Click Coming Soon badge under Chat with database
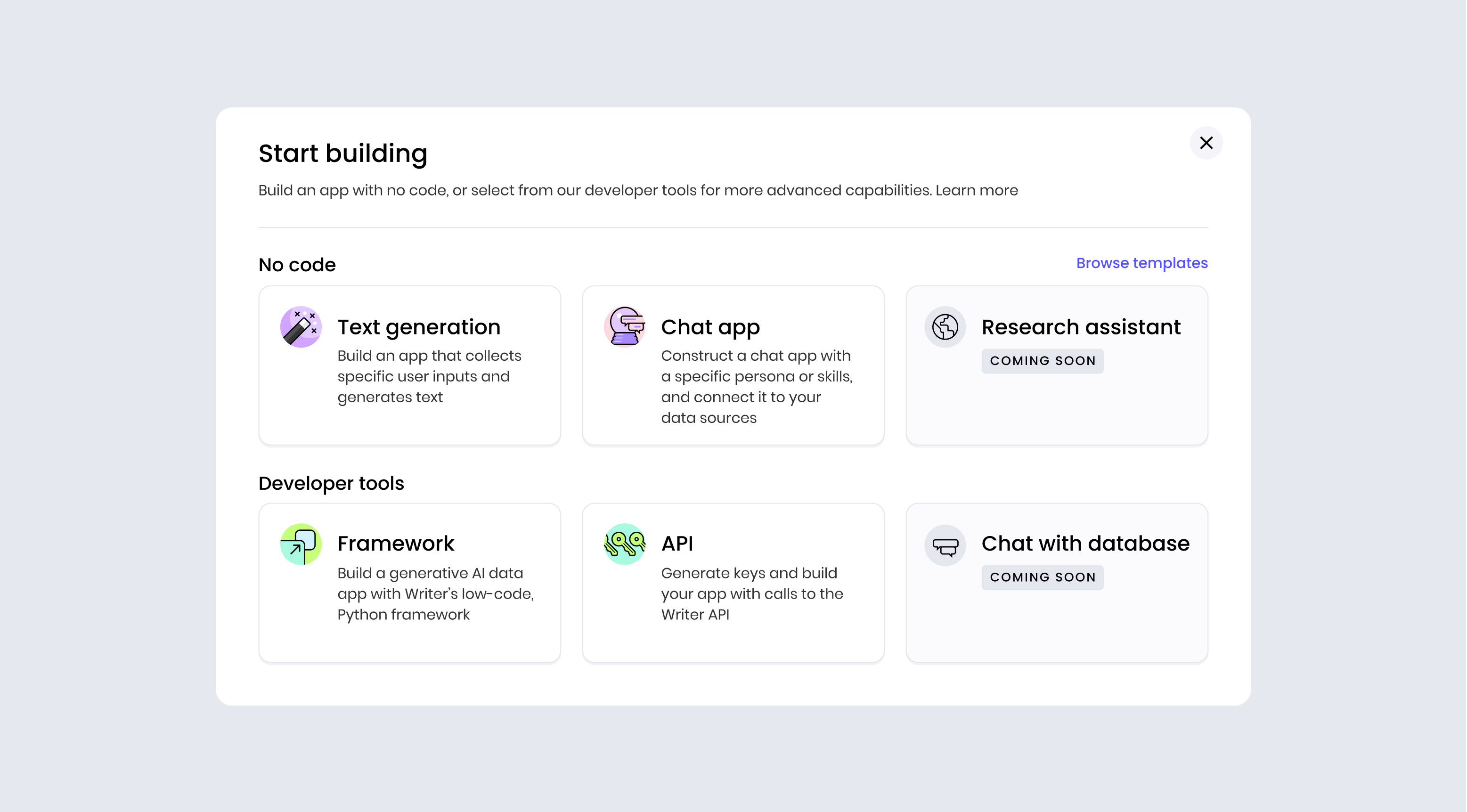 point(1042,577)
